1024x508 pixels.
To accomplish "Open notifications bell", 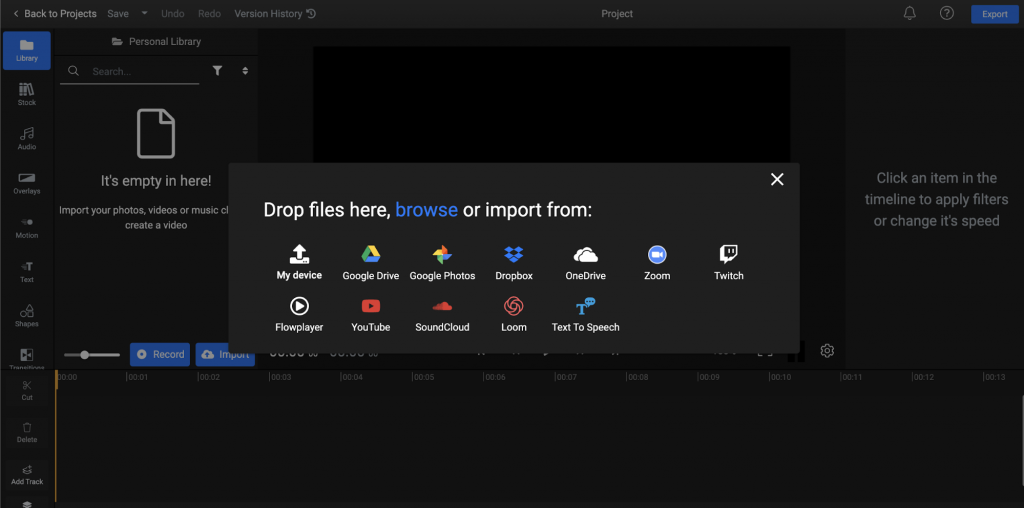I will click(x=910, y=13).
